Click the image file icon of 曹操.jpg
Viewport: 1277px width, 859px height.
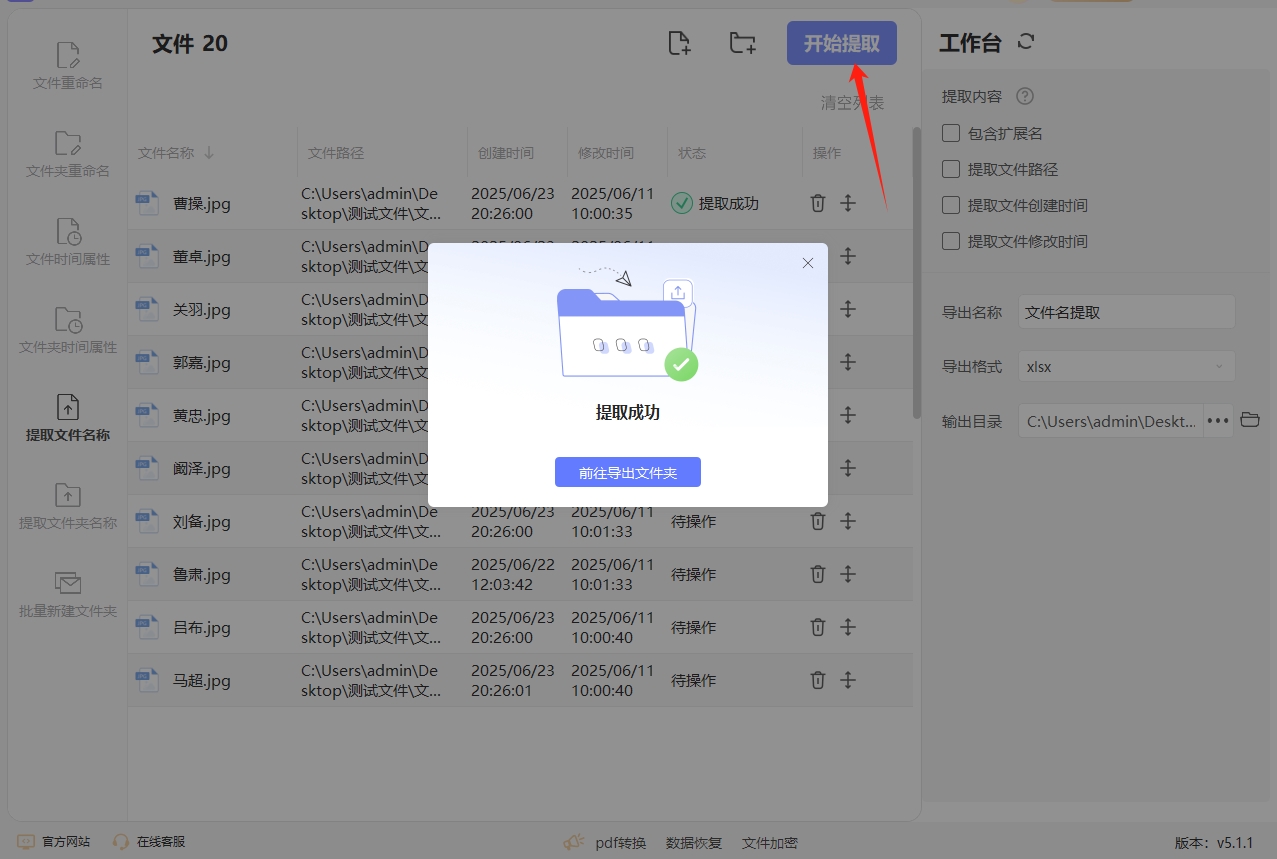(147, 203)
